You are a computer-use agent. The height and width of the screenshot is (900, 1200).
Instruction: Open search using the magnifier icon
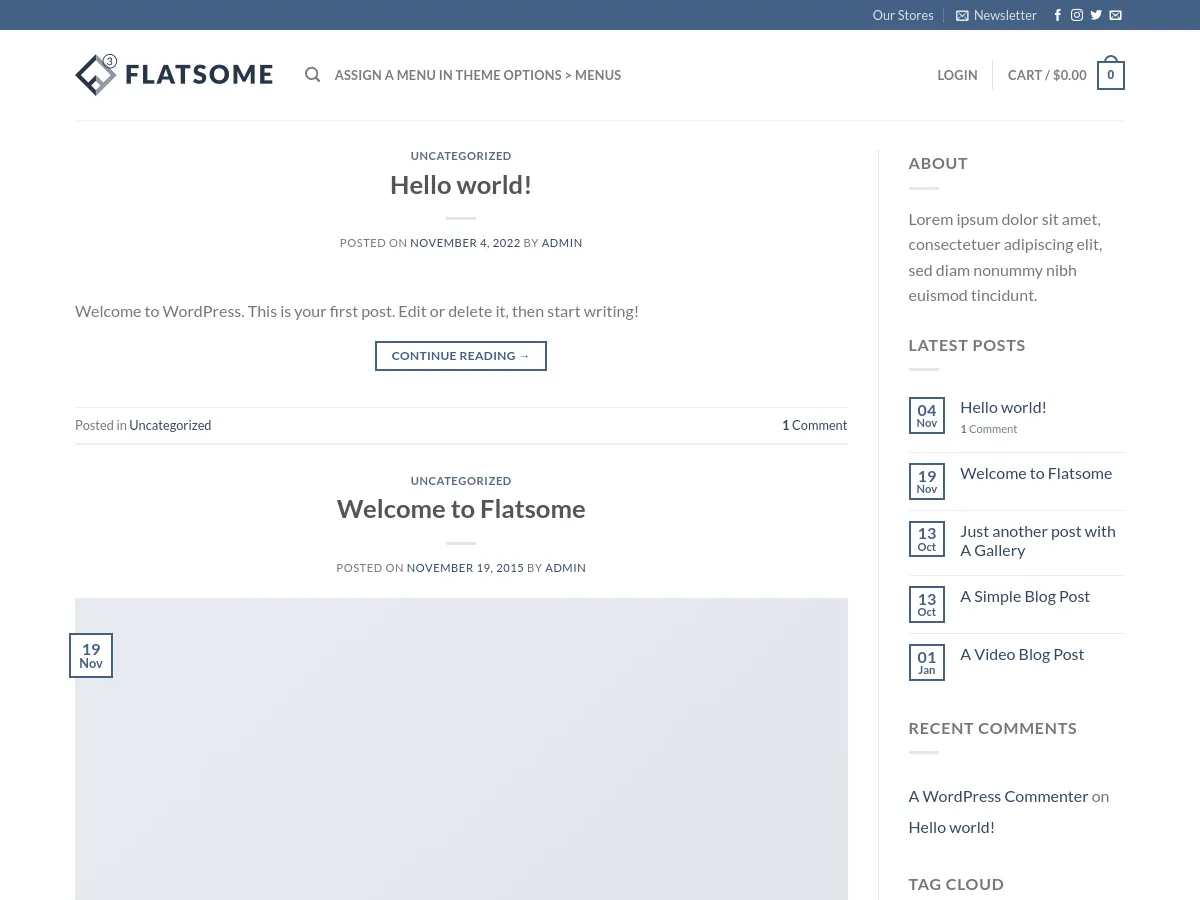313,75
